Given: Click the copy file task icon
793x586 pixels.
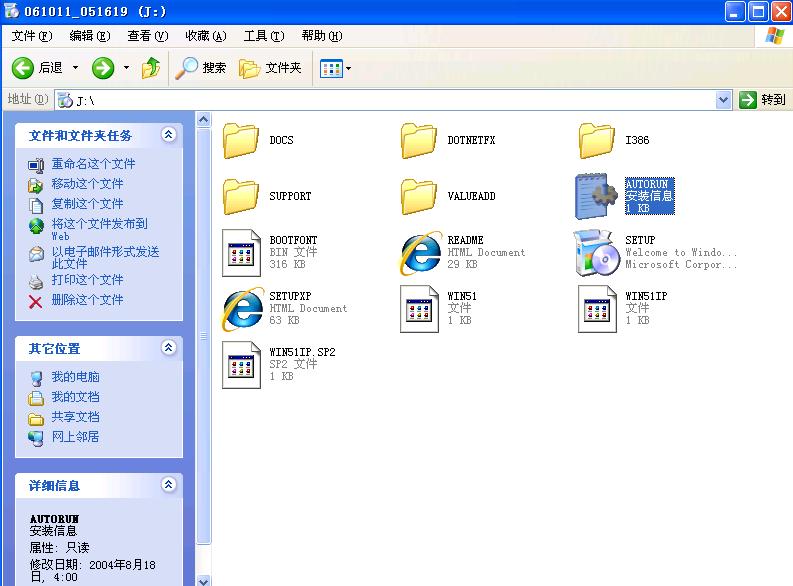Looking at the screenshot, I should tap(35, 205).
